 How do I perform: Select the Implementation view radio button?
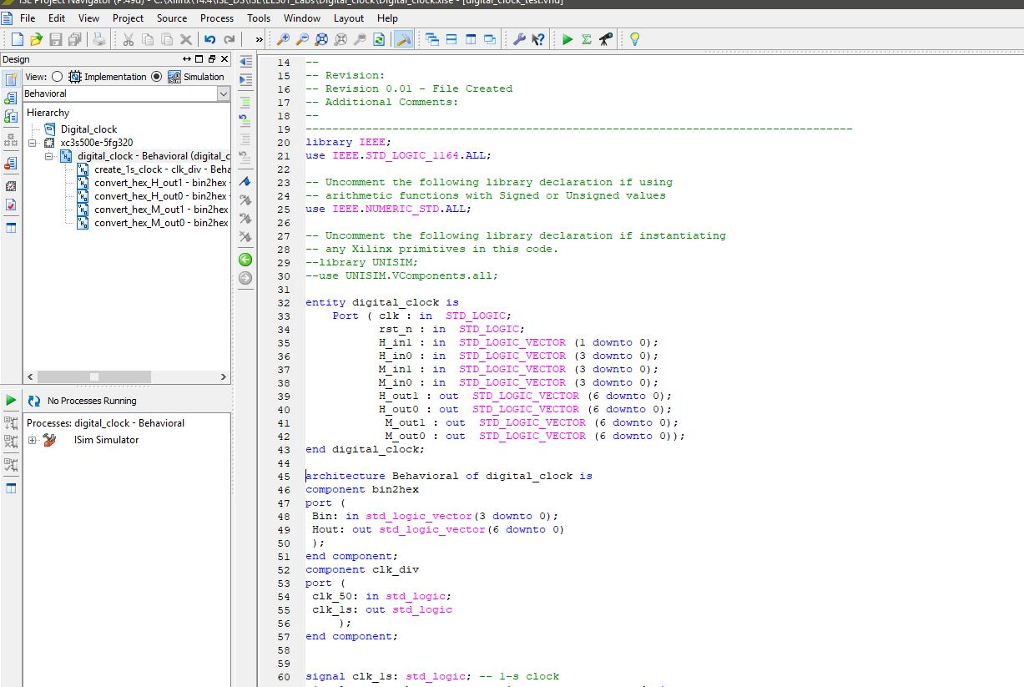[x=57, y=76]
